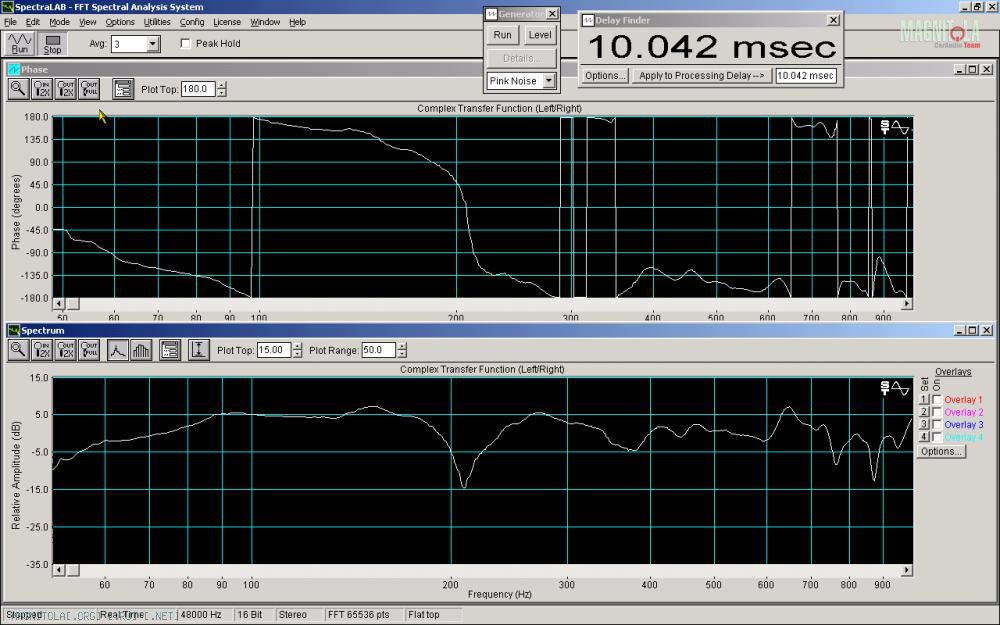Adjust the Phase Plot Top spinner arrows

[221, 89]
